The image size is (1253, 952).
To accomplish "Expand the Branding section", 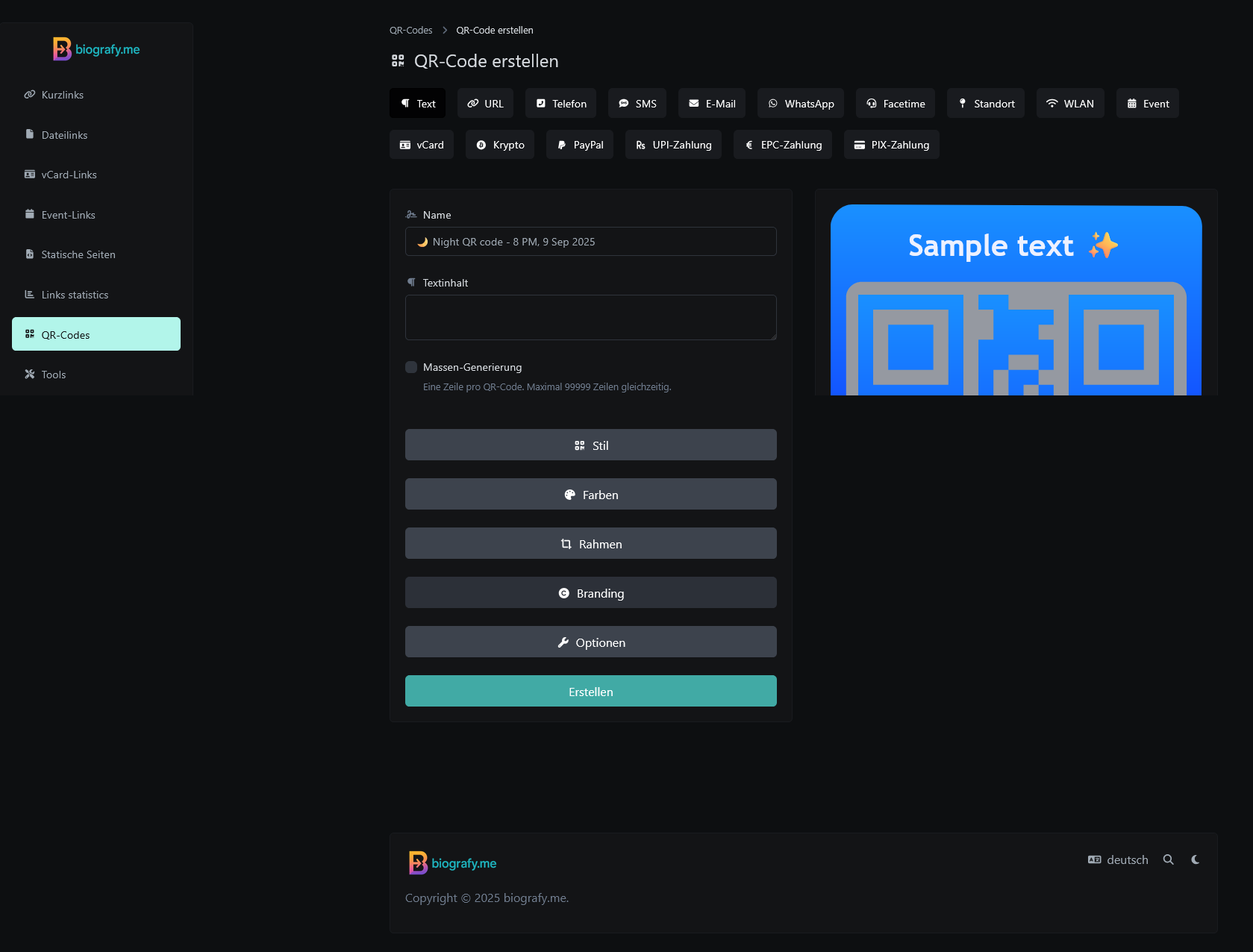I will (x=591, y=592).
